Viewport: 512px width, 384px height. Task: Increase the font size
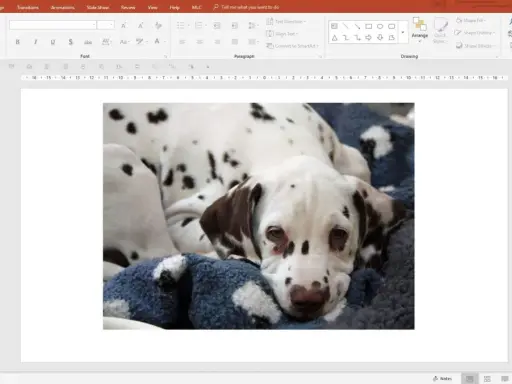pos(124,25)
